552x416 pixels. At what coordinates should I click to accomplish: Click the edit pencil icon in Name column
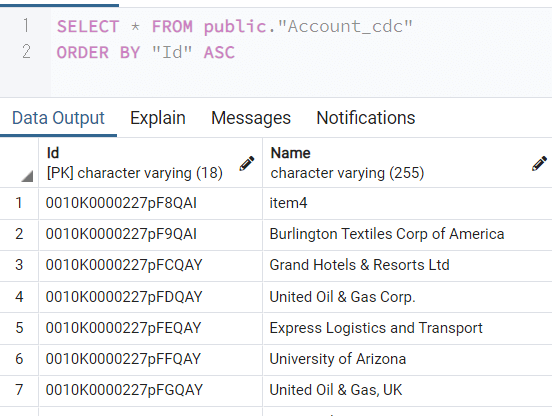click(x=539, y=163)
